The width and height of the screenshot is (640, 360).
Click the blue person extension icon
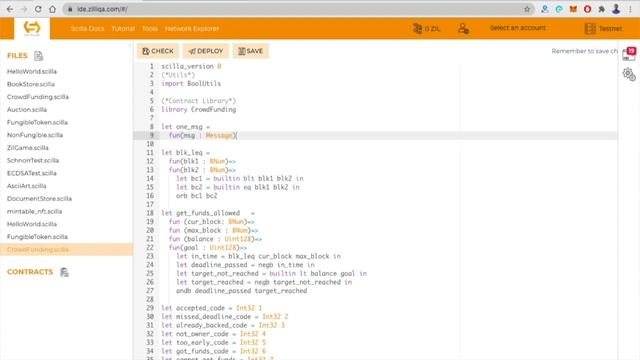544,9
